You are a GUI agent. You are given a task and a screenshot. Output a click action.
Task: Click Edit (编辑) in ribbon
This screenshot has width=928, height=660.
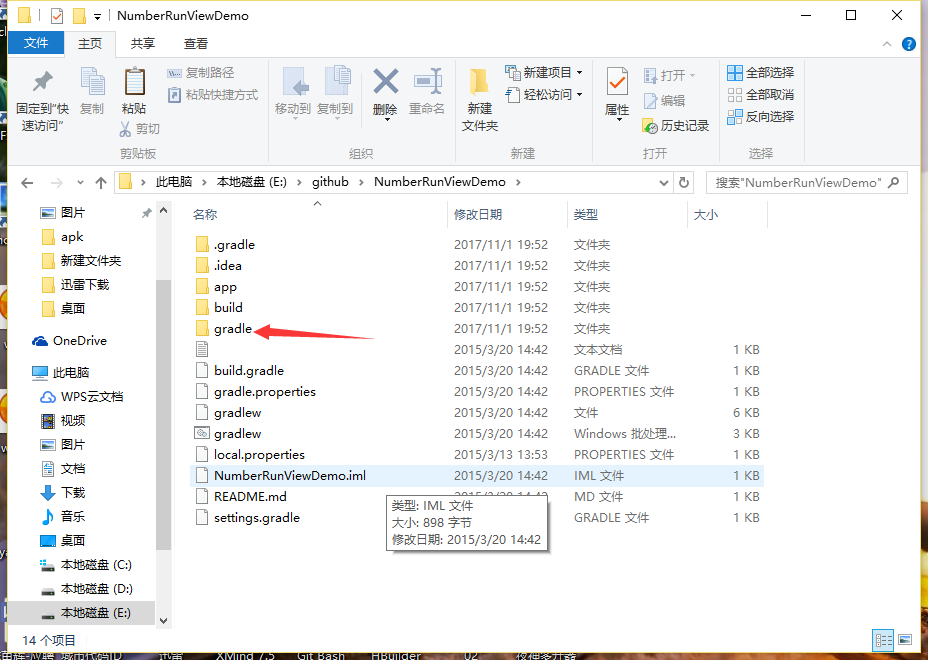[x=665, y=101]
